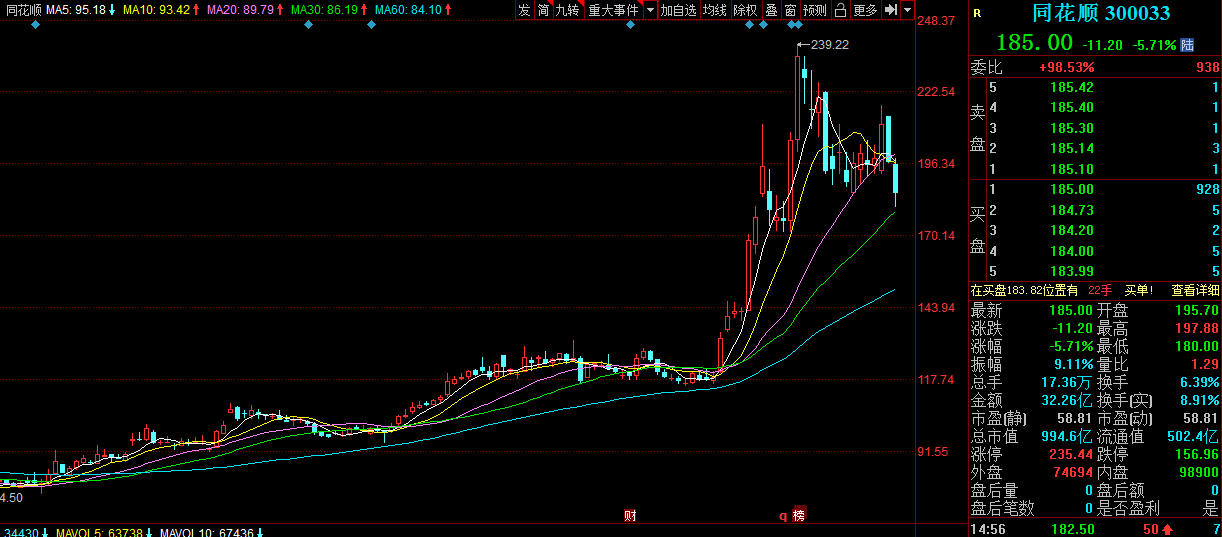This screenshot has width=1222, height=537.
Task: Click the 239.22 peak price label
Action: (830, 44)
